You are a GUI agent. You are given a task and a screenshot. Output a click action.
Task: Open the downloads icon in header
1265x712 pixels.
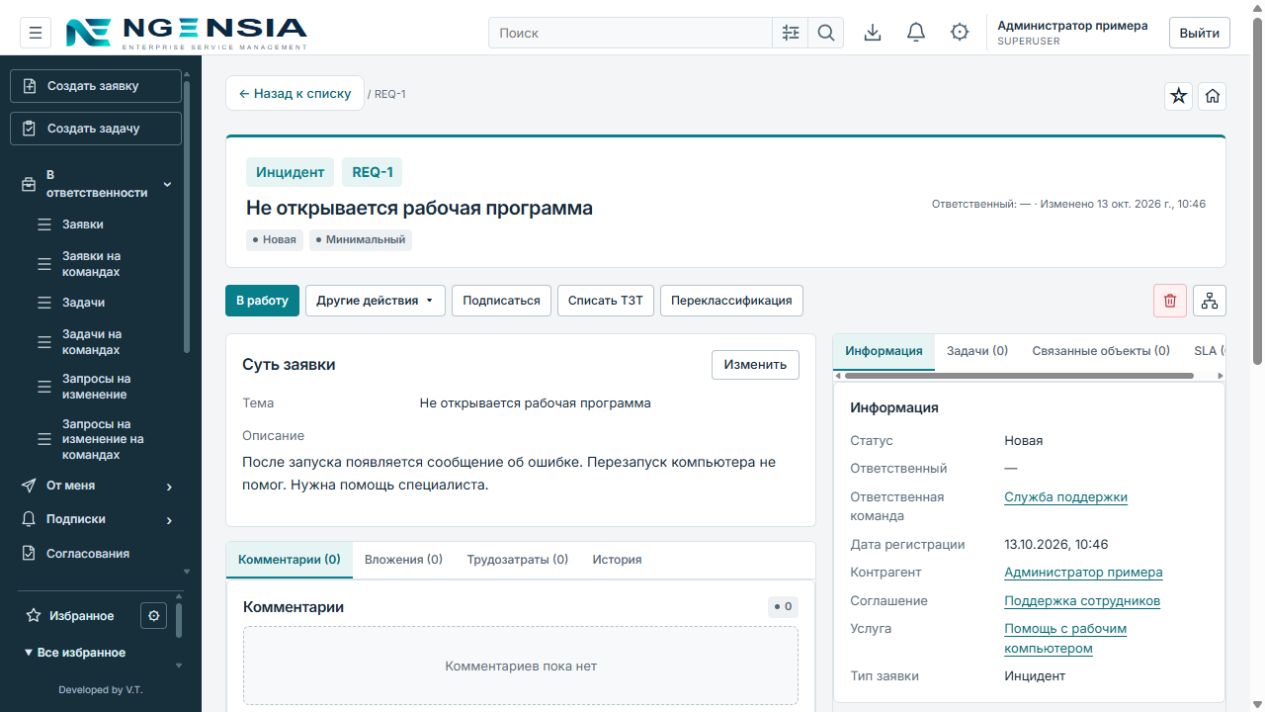[873, 33]
